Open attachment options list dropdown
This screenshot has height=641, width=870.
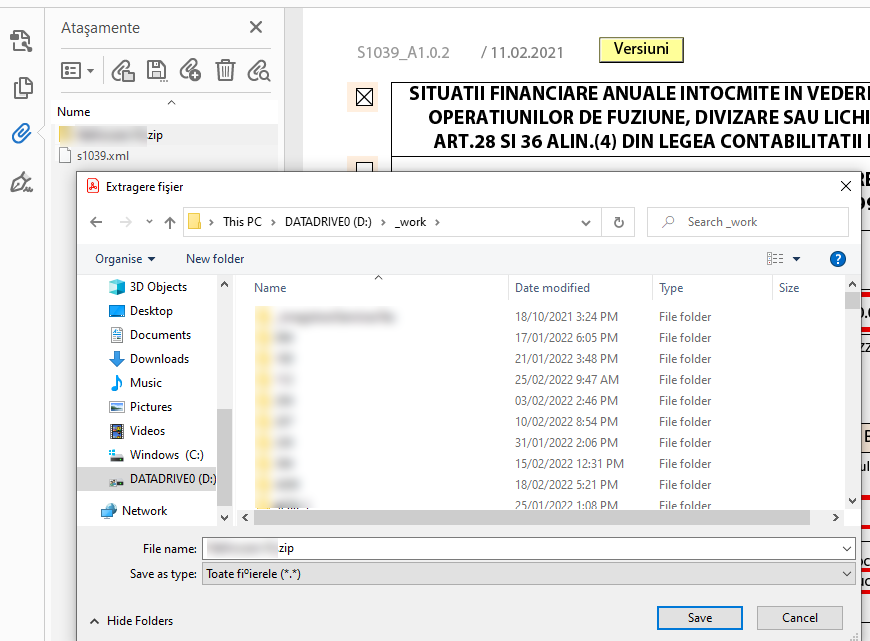(x=77, y=71)
